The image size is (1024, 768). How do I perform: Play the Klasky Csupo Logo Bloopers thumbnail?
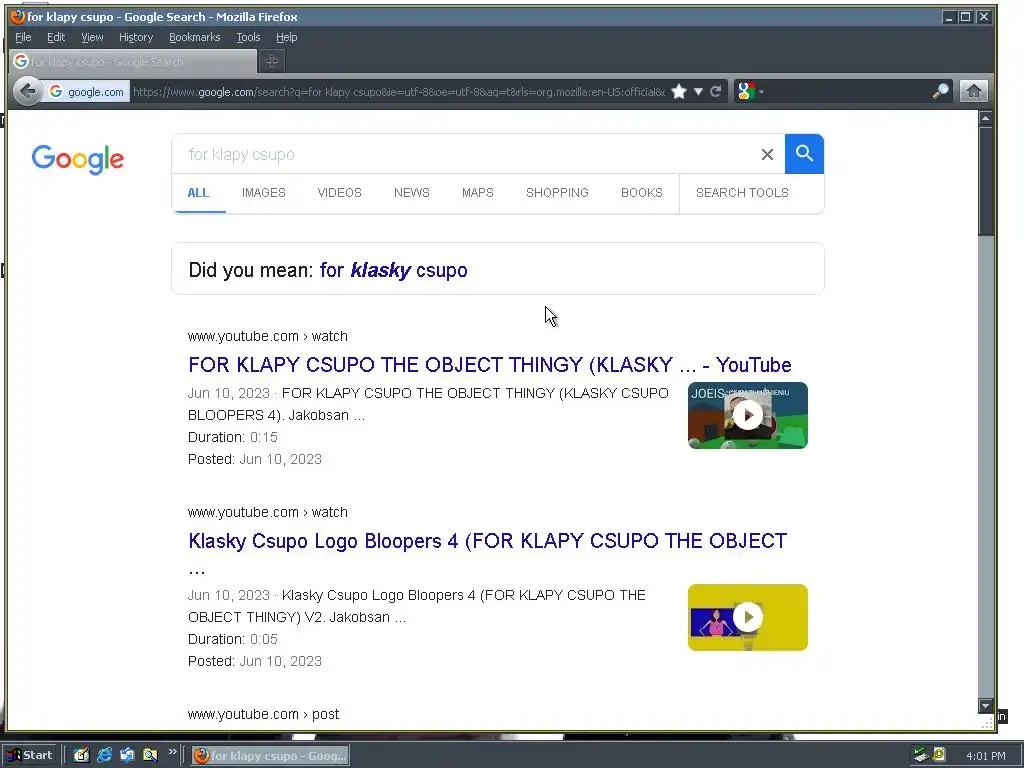(x=748, y=617)
